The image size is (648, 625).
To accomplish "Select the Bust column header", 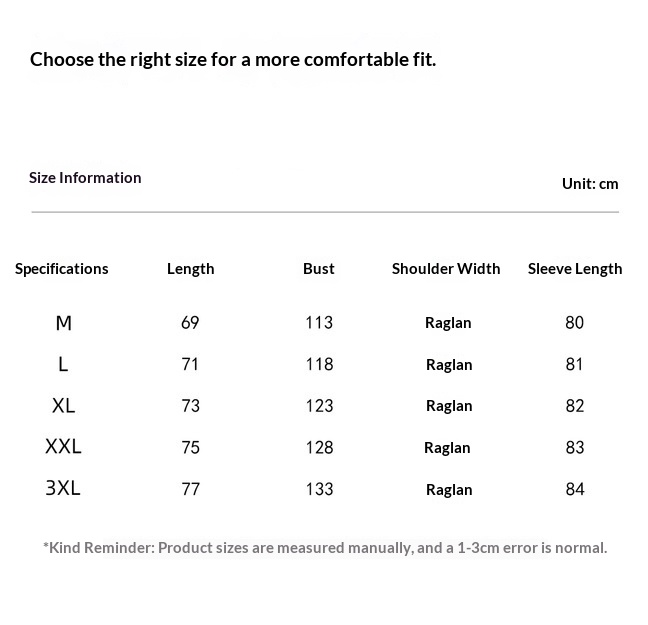I will (x=319, y=268).
